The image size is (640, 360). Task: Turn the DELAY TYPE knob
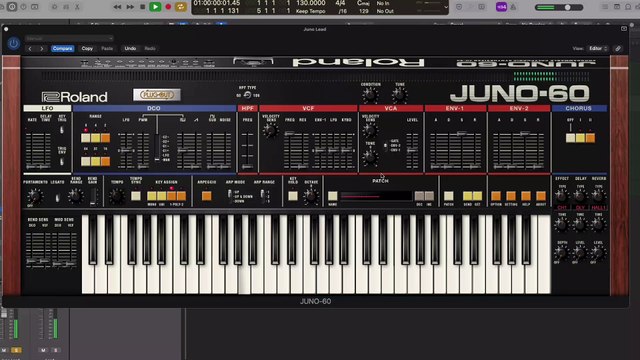[x=580, y=196]
